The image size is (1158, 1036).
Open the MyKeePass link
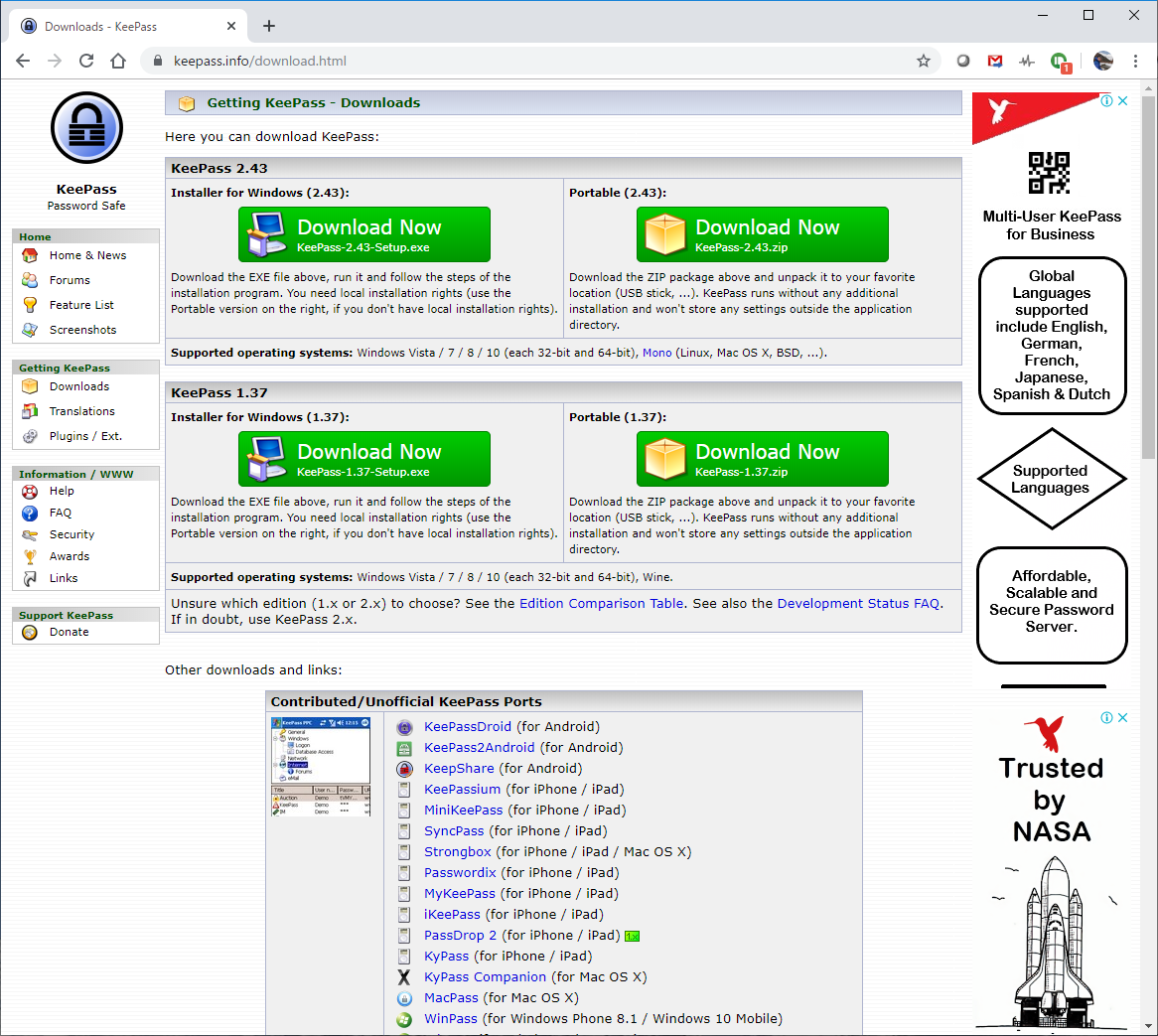460,894
